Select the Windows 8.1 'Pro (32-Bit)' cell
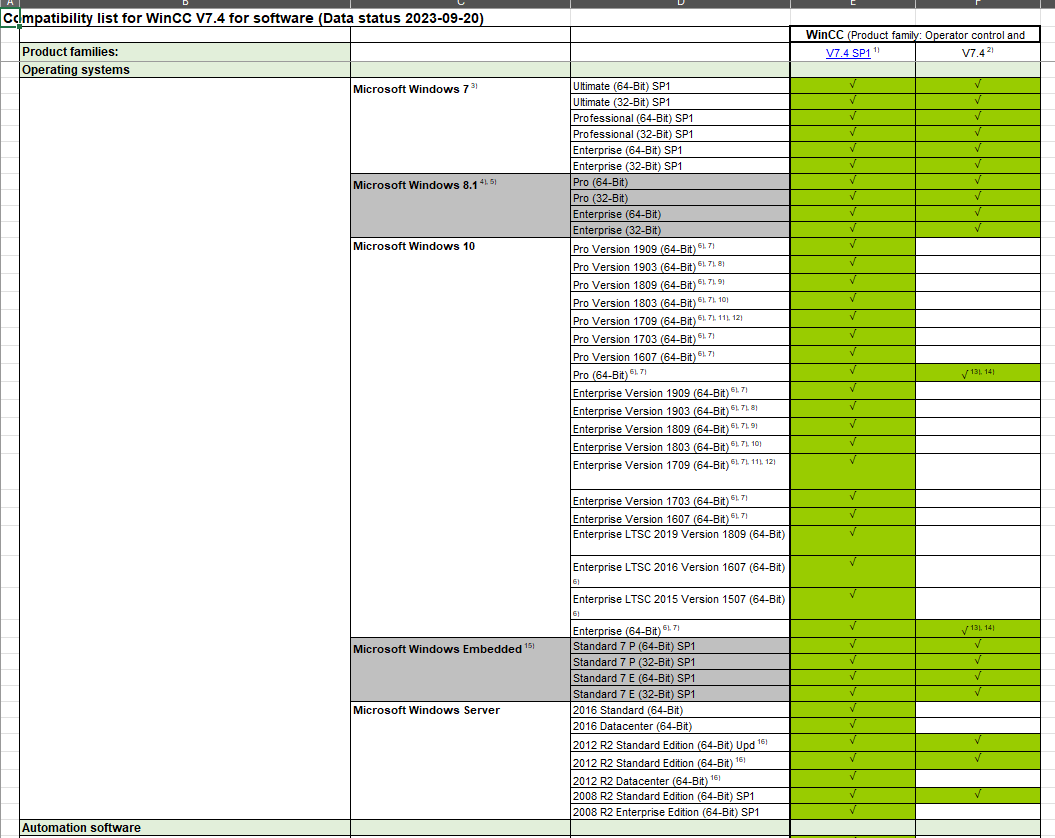 coord(680,198)
